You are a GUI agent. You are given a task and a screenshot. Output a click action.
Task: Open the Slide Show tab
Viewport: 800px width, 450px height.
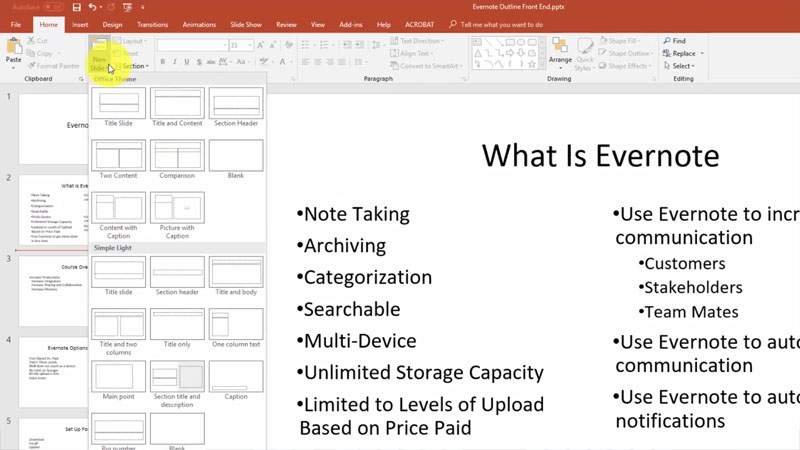(x=244, y=24)
